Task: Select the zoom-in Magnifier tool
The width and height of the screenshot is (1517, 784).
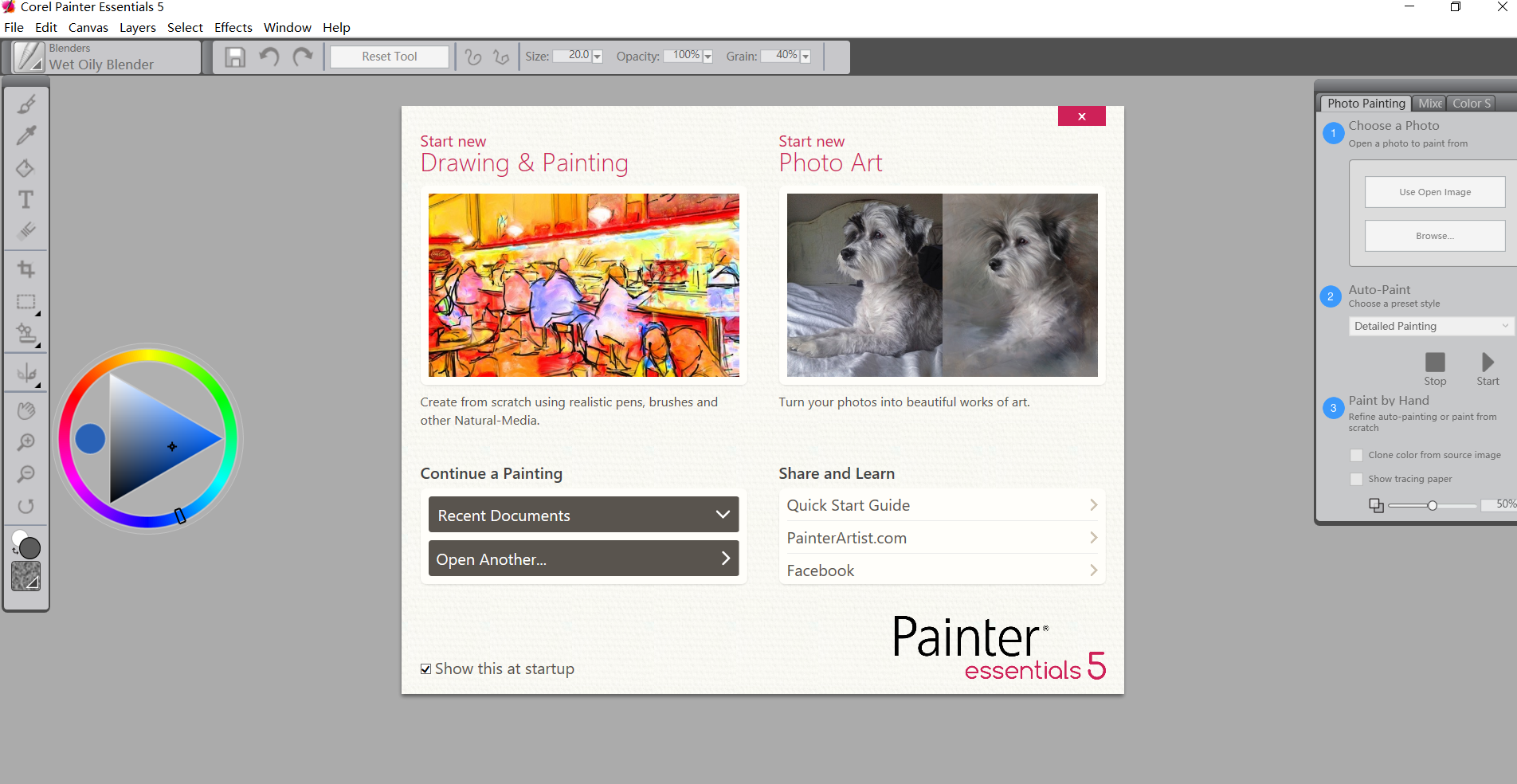Action: pos(26,442)
